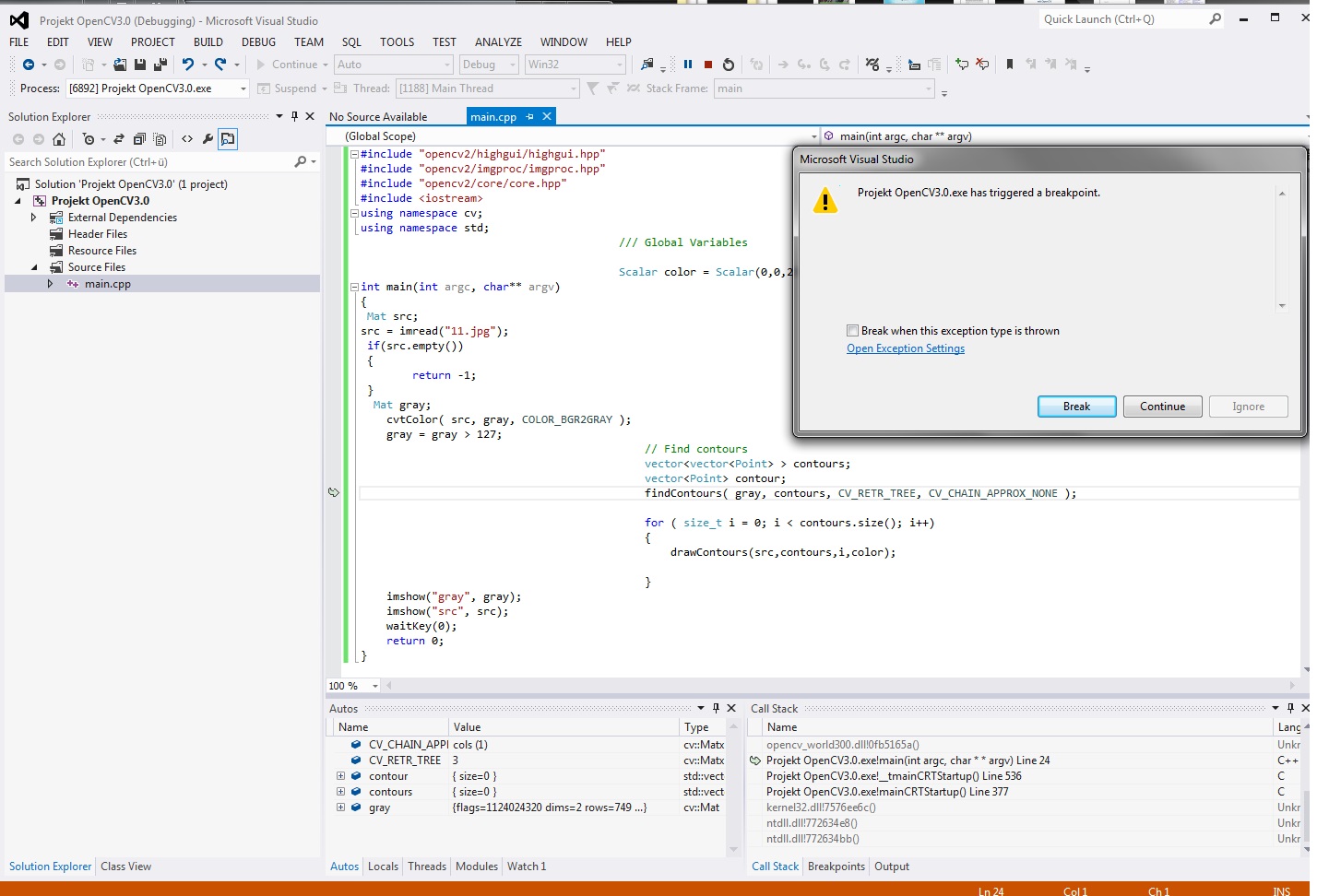The image size is (1317, 896).
Task: Open the Process dropdown list
Action: click(243, 88)
